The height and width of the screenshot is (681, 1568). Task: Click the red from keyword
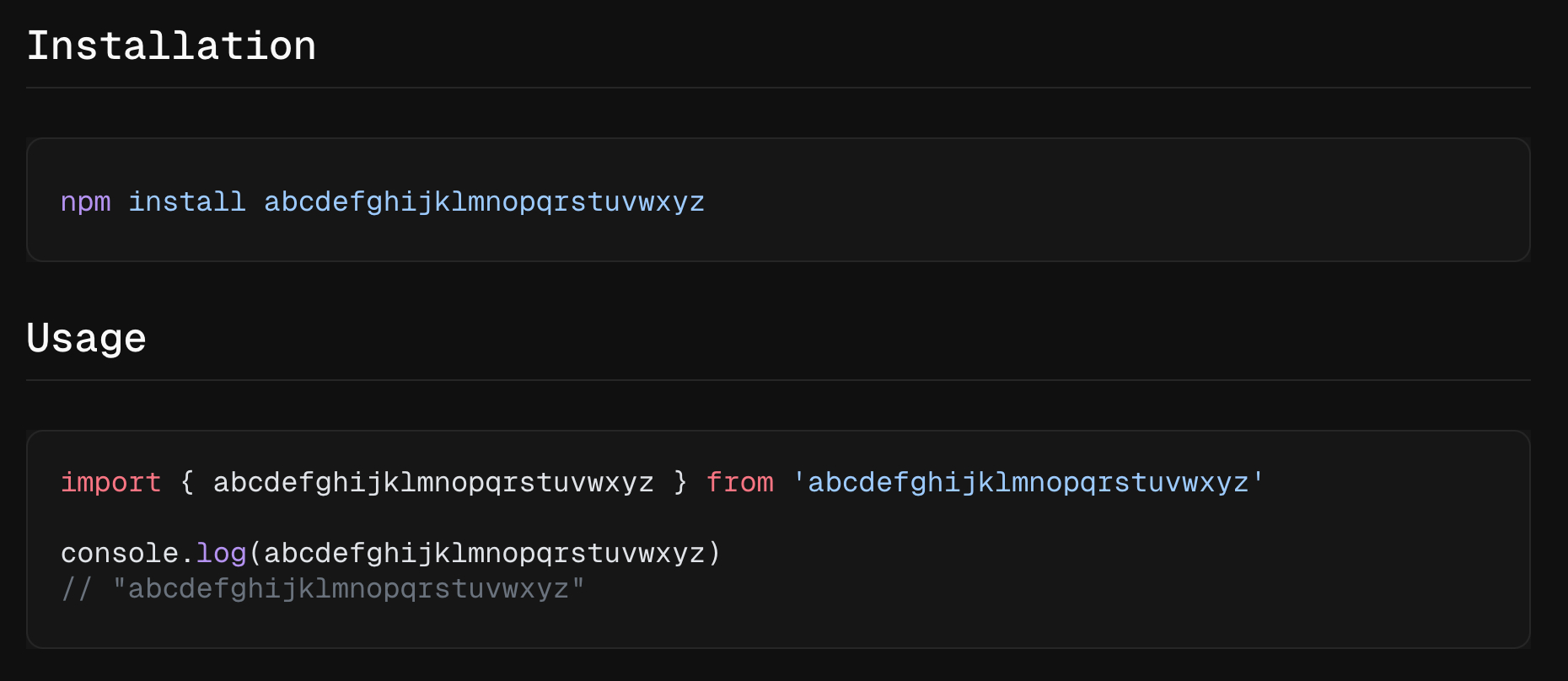pyautogui.click(x=739, y=483)
